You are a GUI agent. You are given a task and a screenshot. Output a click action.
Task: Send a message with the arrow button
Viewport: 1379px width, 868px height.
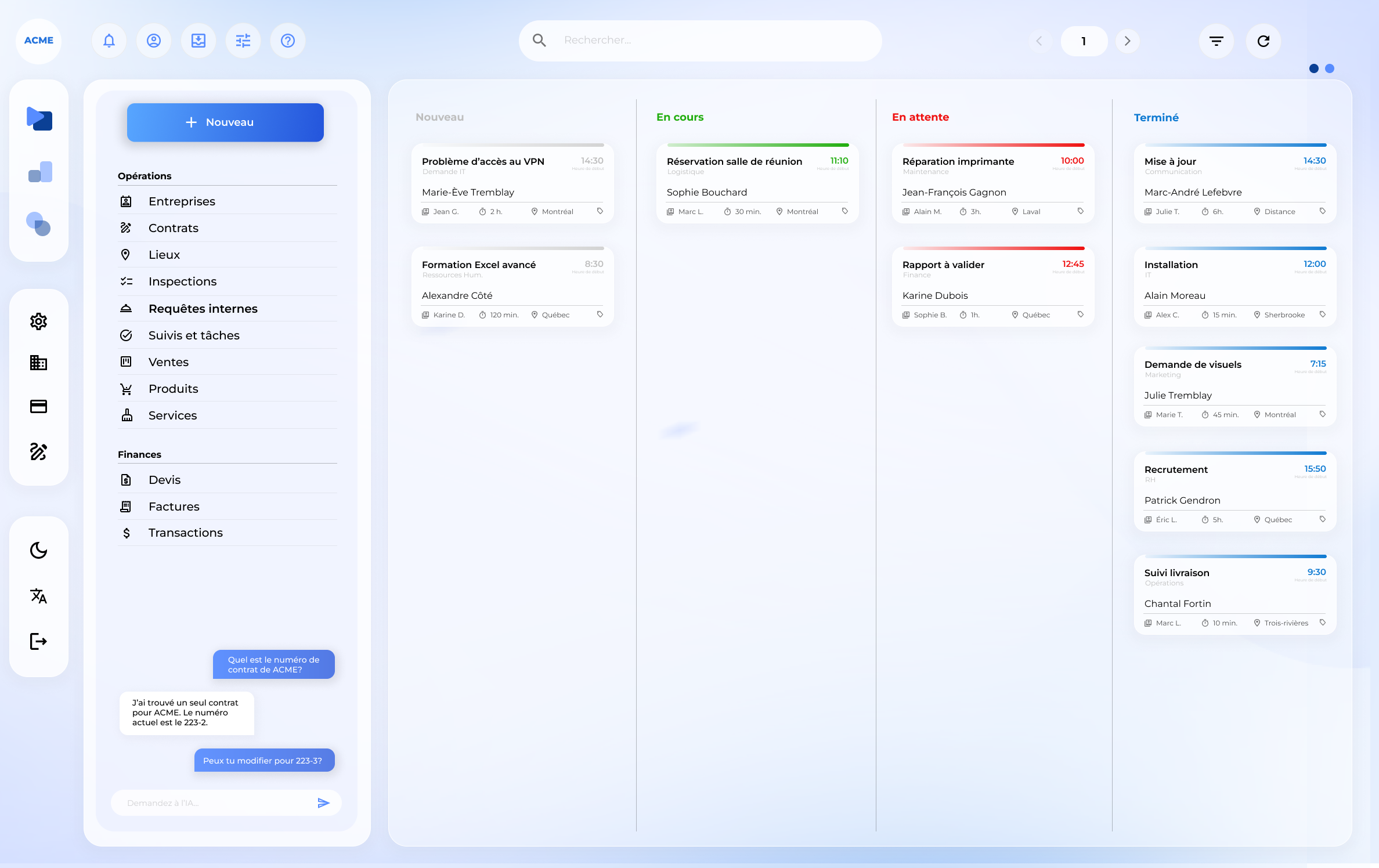[324, 802]
